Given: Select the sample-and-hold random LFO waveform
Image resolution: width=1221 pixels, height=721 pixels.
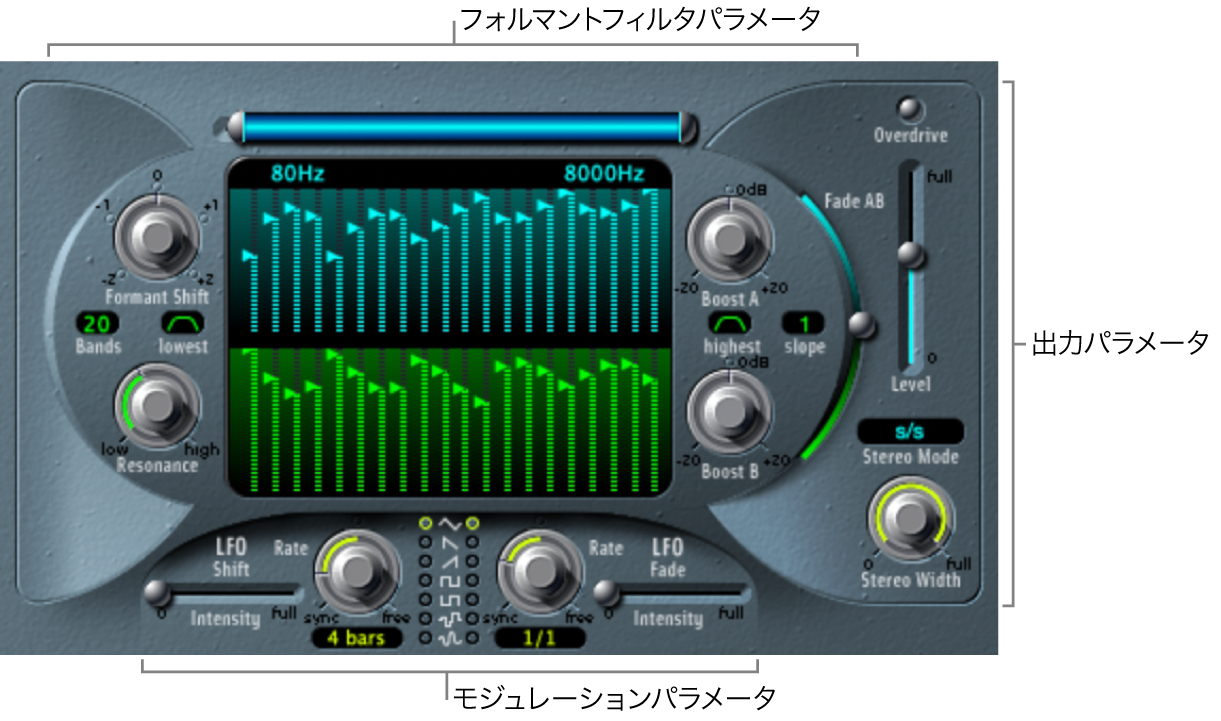Looking at the screenshot, I should click(x=424, y=617).
